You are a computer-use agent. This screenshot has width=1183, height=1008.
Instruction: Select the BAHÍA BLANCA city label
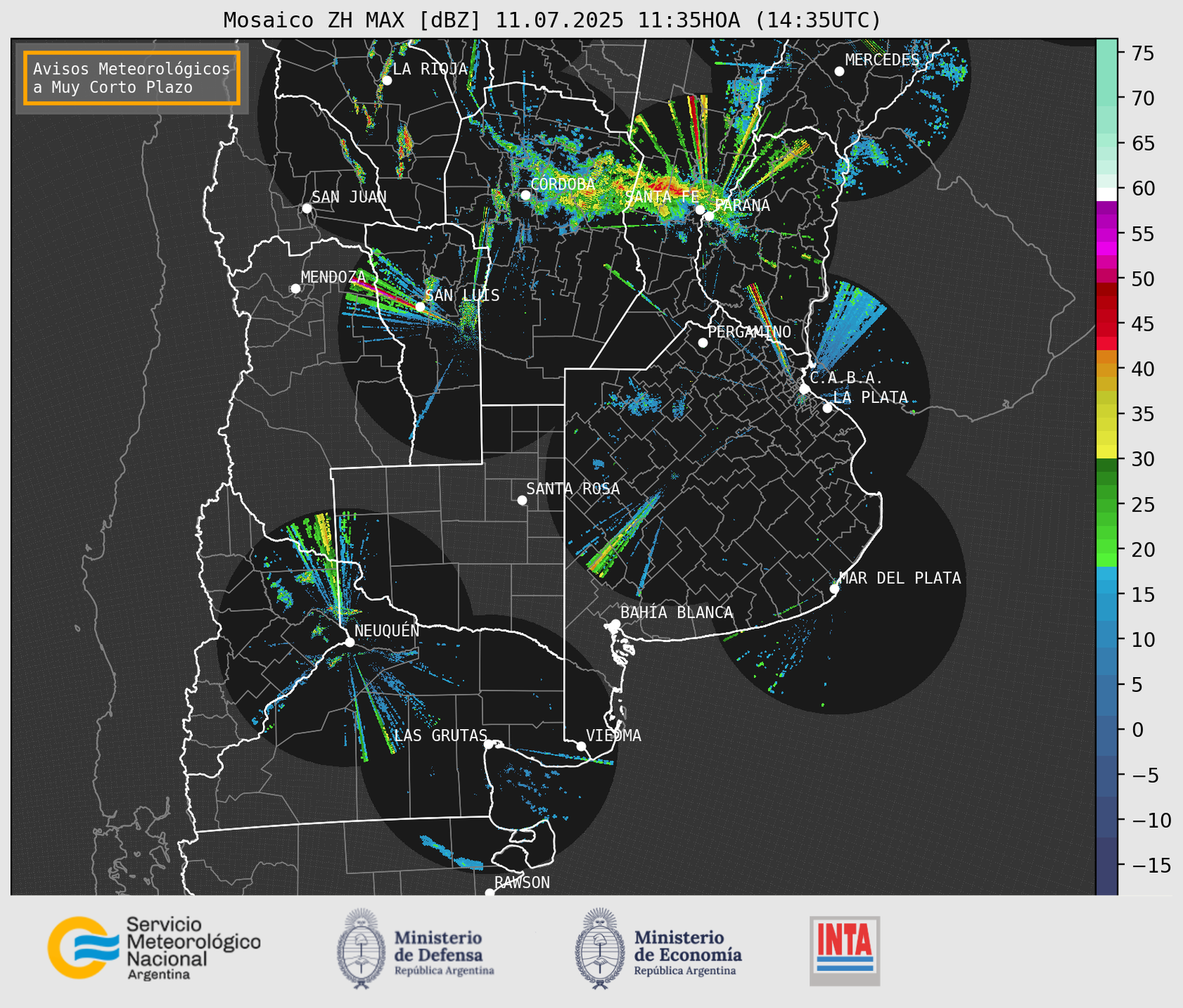pos(677,613)
